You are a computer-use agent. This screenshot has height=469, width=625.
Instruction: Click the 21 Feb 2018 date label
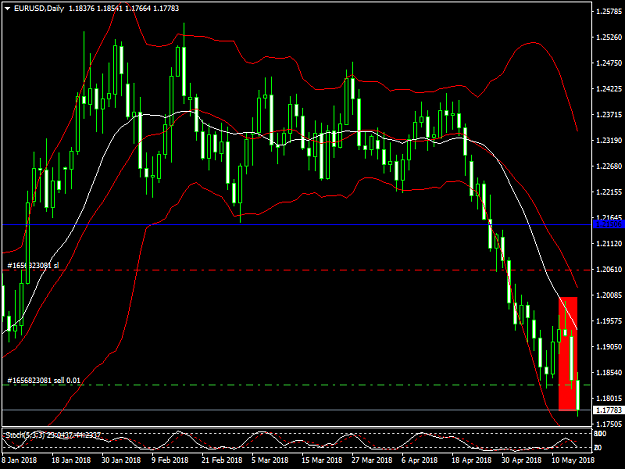(x=222, y=460)
